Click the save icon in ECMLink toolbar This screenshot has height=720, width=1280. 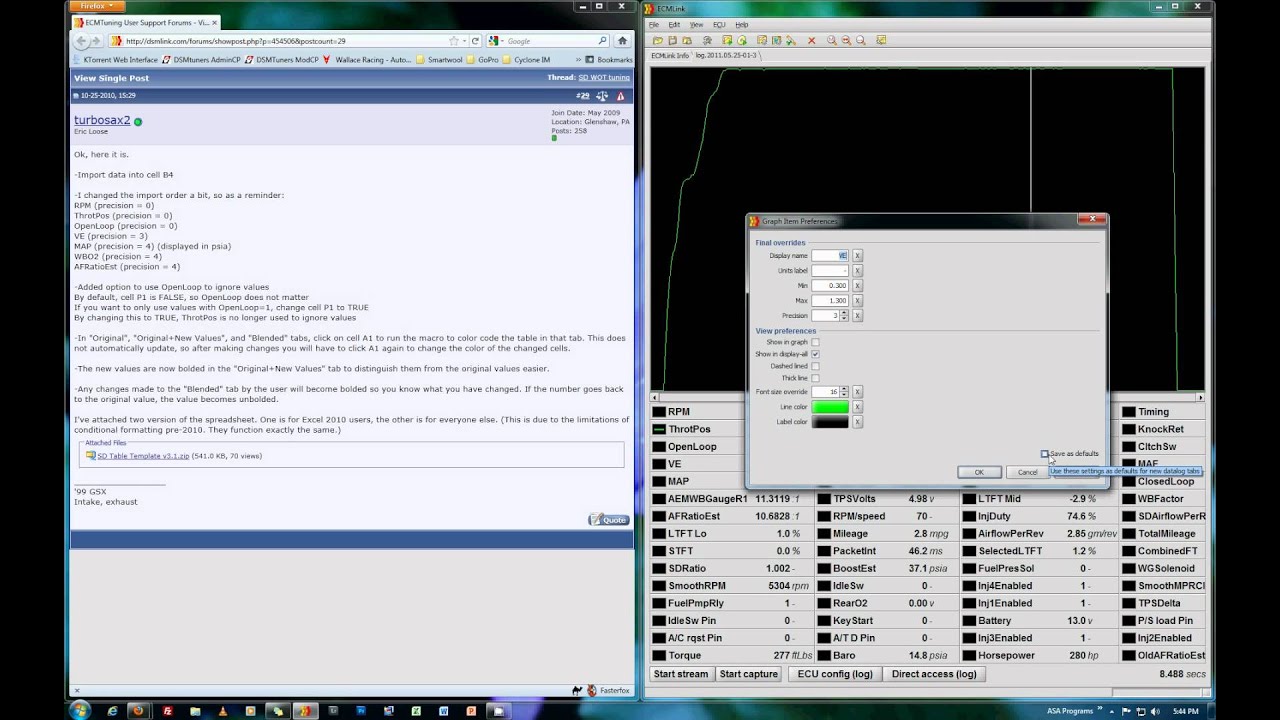tap(672, 40)
